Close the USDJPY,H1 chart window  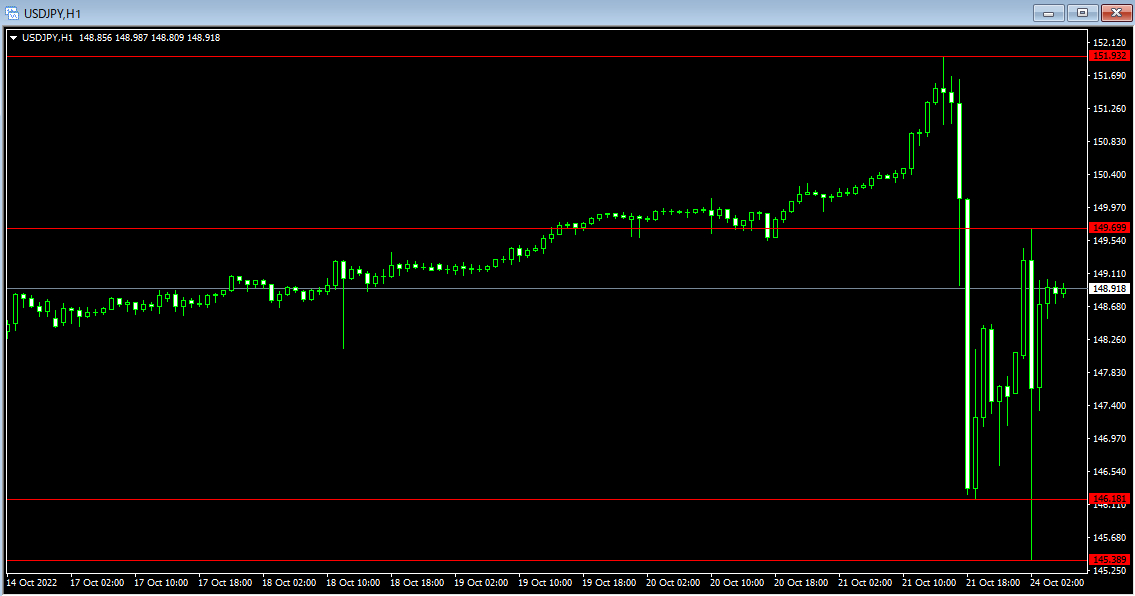click(1116, 13)
